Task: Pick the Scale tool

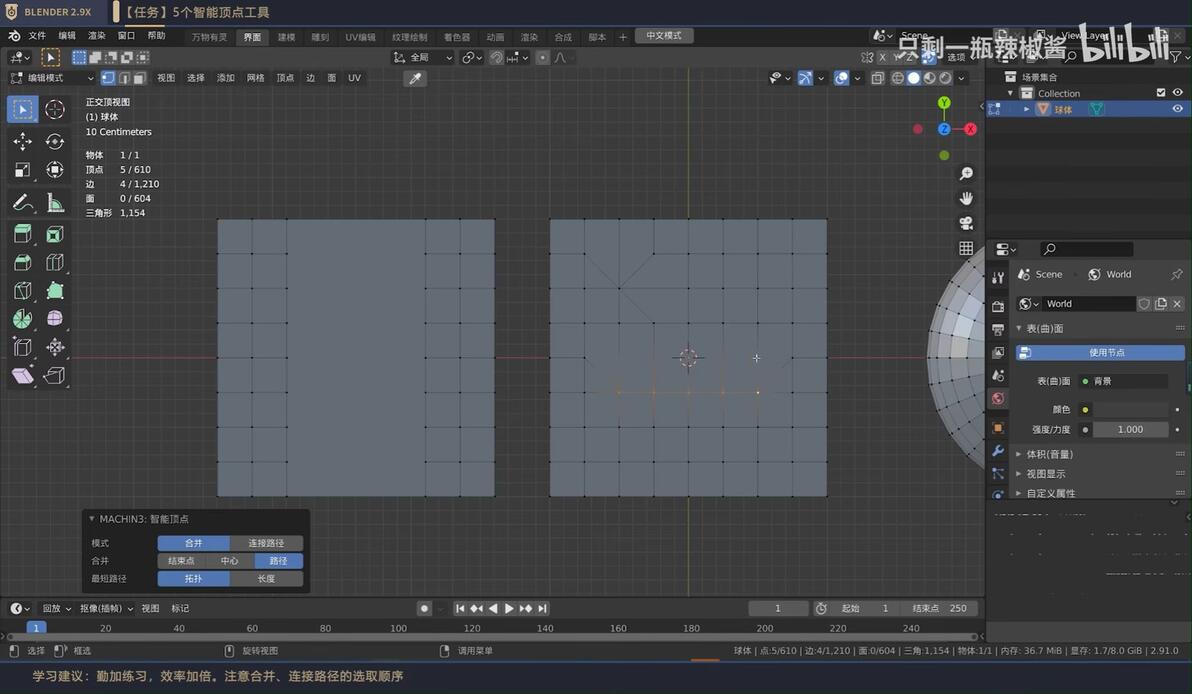Action: 22,170
